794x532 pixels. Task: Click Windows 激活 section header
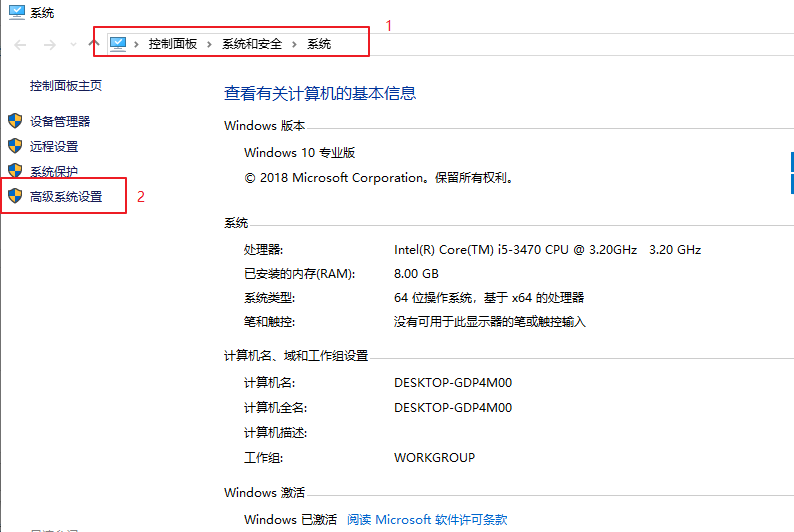pyautogui.click(x=264, y=493)
